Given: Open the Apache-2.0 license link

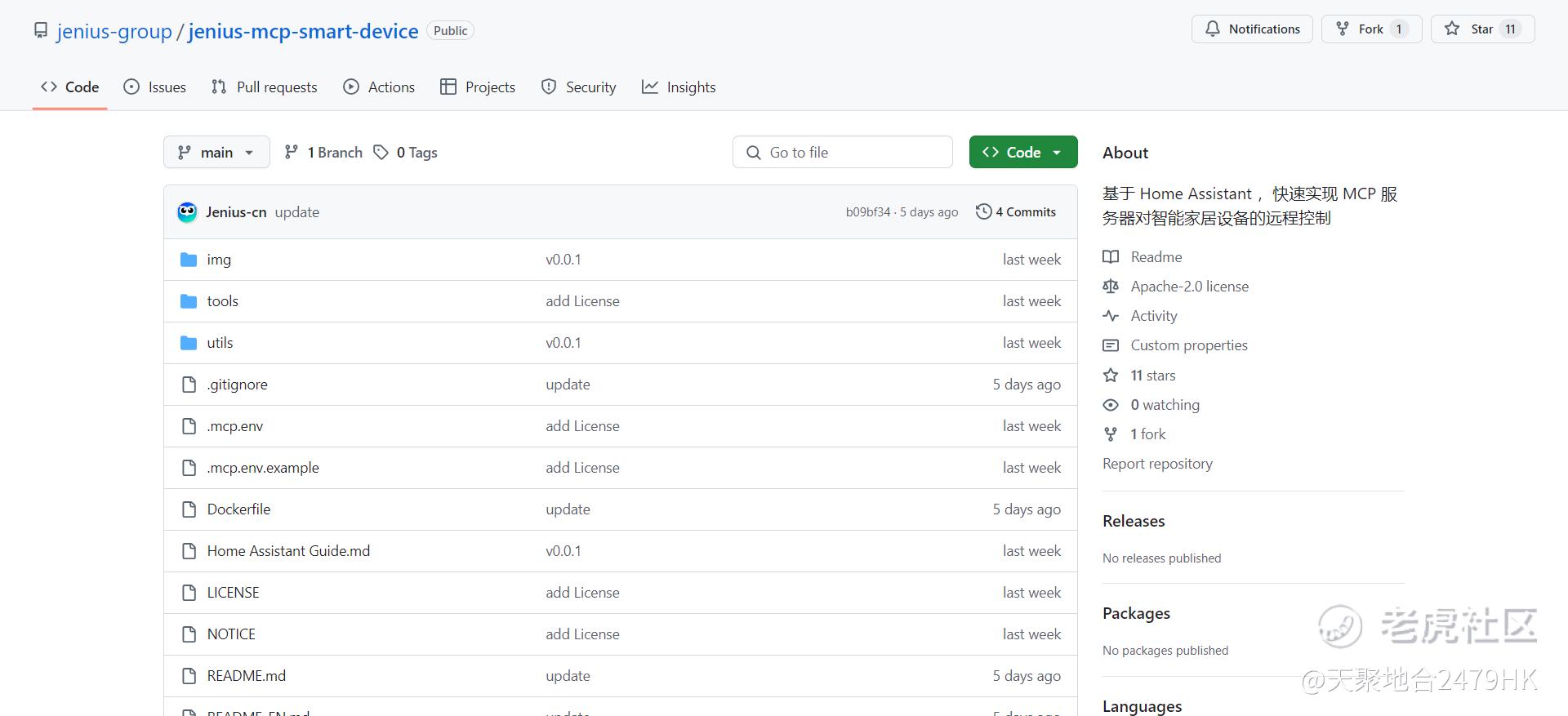Looking at the screenshot, I should coord(1189,287).
